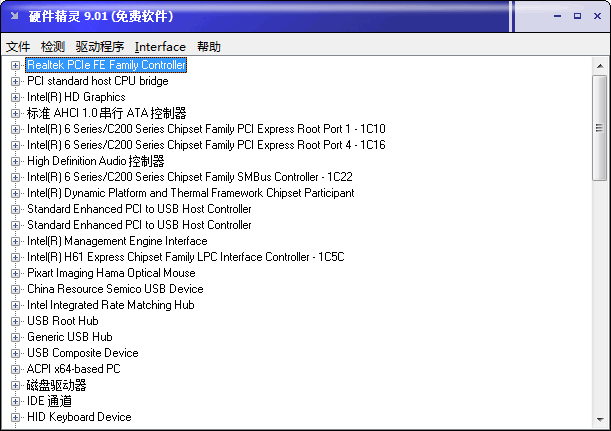Expand USB Composite Device node
Image resolution: width=611 pixels, height=431 pixels.
click(15, 353)
